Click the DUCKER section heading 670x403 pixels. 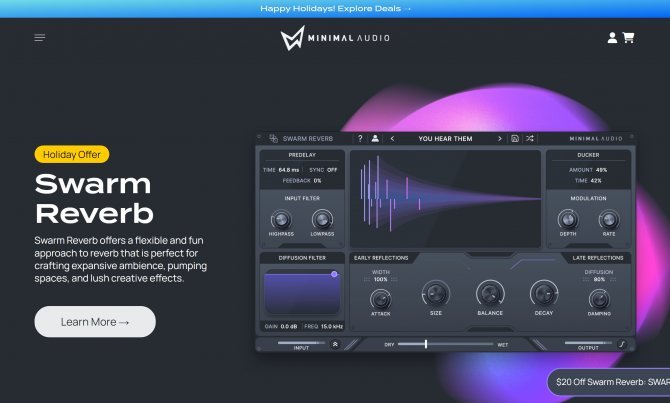(x=588, y=155)
